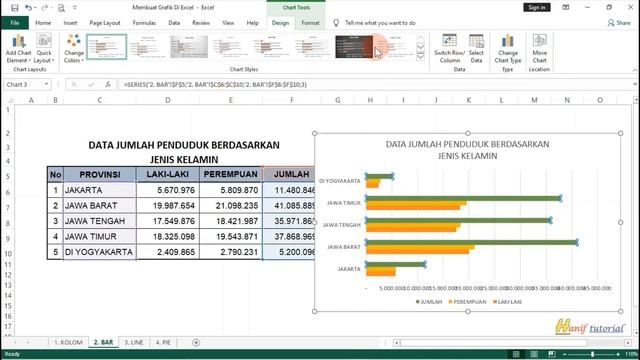Open the File tab
The width and height of the screenshot is (640, 360).
tap(15, 23)
